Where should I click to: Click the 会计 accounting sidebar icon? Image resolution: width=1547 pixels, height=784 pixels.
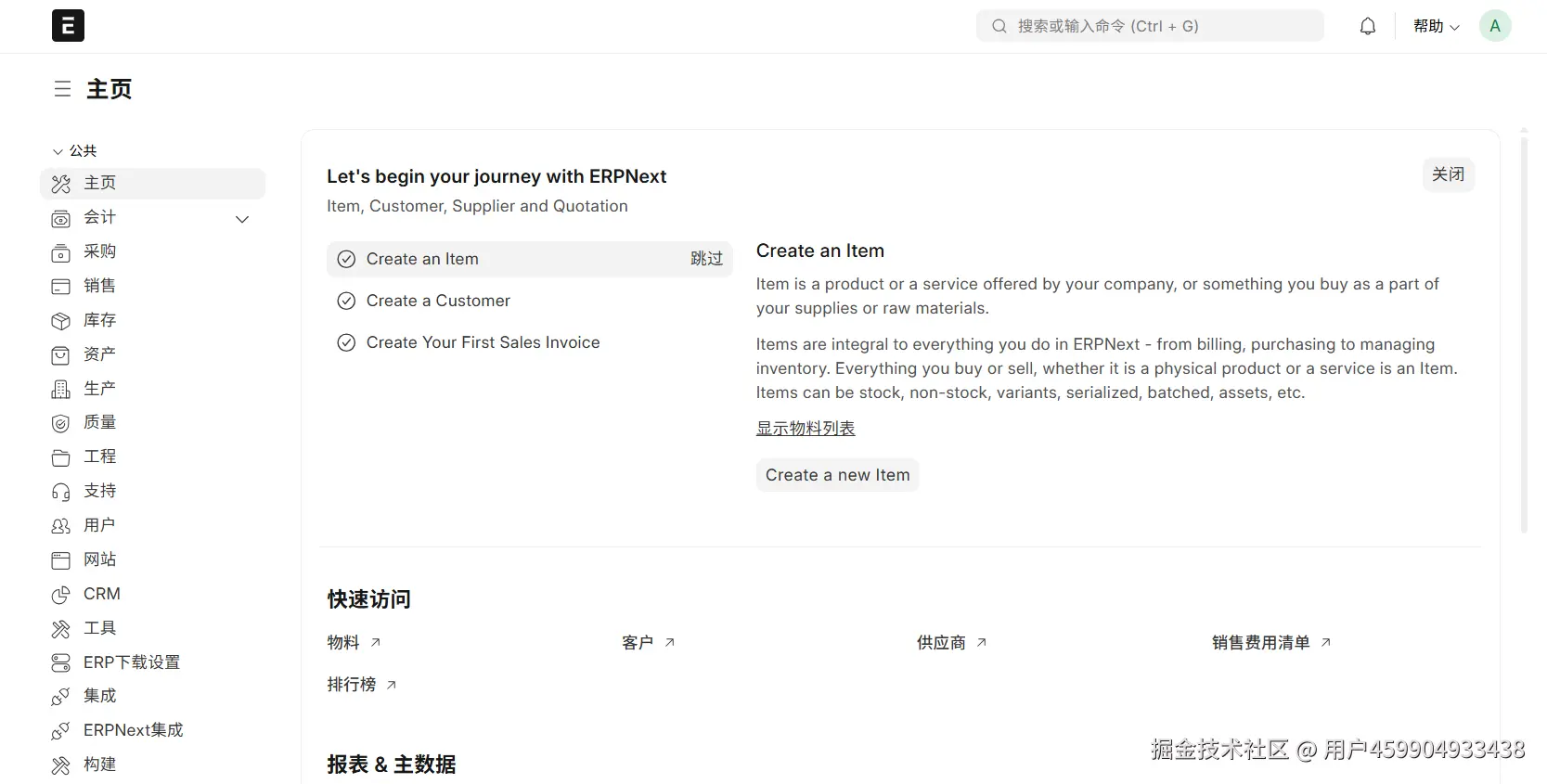click(x=60, y=219)
